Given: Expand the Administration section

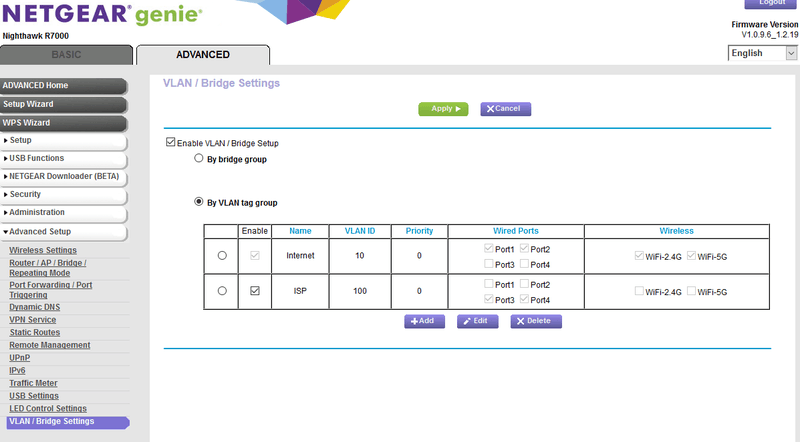Looking at the screenshot, I should point(63,212).
